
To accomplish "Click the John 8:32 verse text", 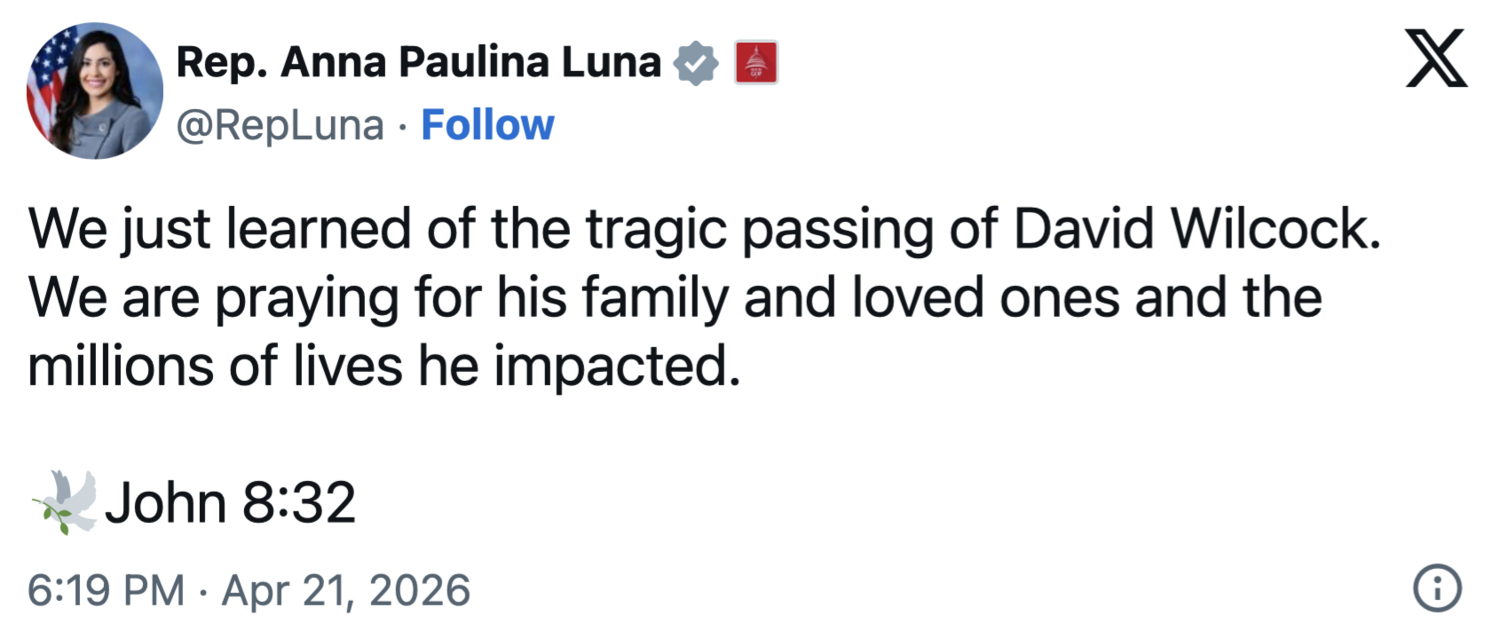I will (x=230, y=502).
